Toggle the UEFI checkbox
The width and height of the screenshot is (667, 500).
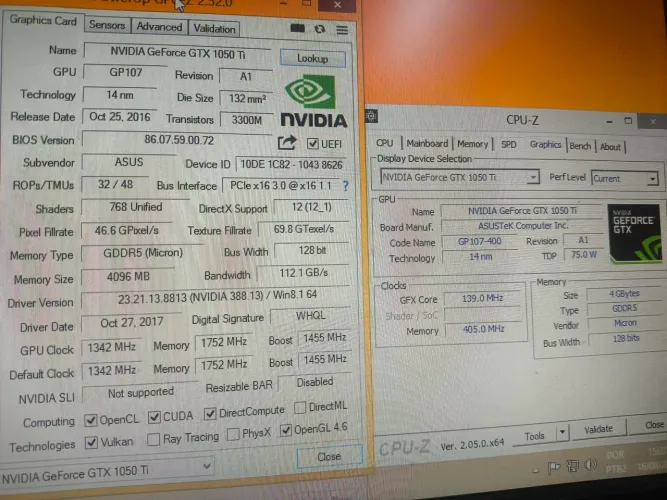(313, 144)
